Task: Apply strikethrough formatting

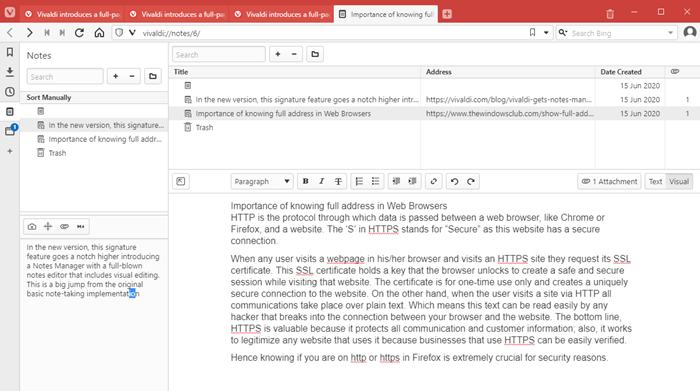Action: coord(338,181)
